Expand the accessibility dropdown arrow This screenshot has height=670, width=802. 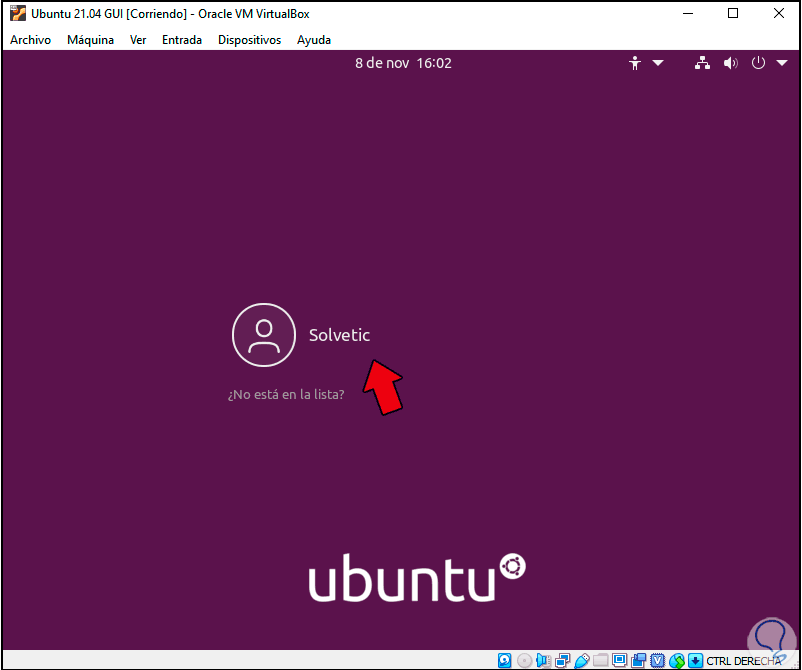(x=658, y=63)
